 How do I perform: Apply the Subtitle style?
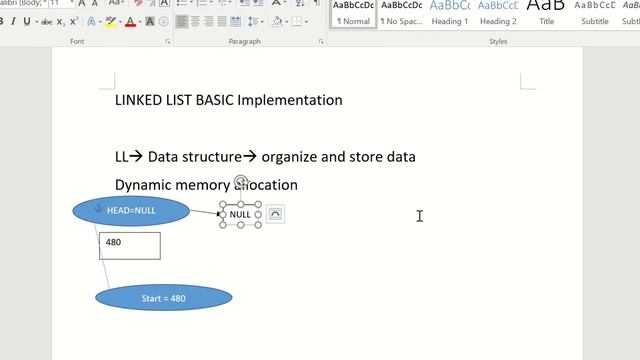coord(595,13)
